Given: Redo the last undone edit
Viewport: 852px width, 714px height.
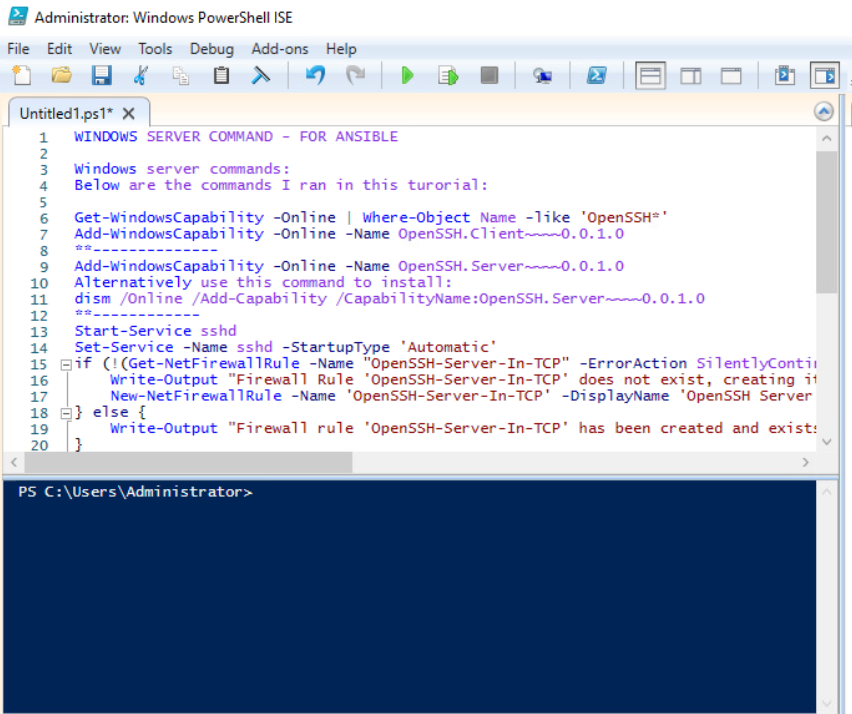Looking at the screenshot, I should 355,75.
